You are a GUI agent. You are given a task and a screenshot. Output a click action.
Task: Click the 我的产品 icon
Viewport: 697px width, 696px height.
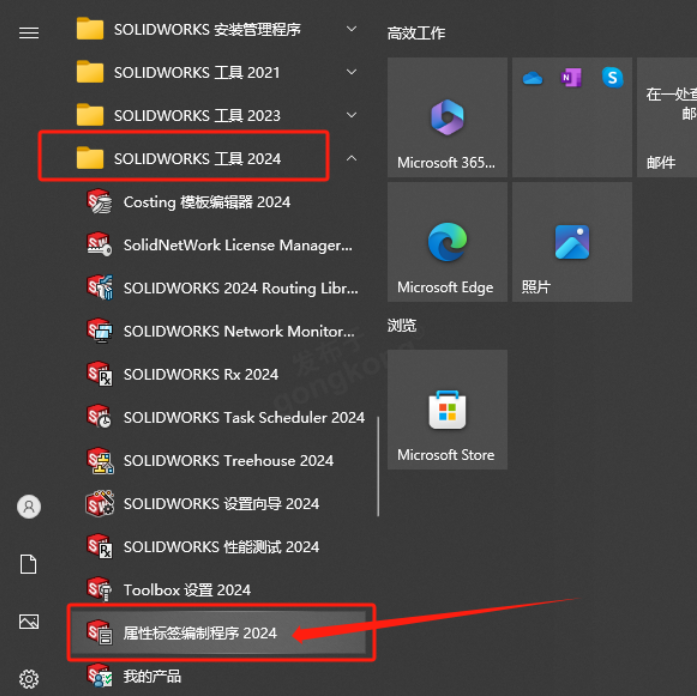pos(99,676)
